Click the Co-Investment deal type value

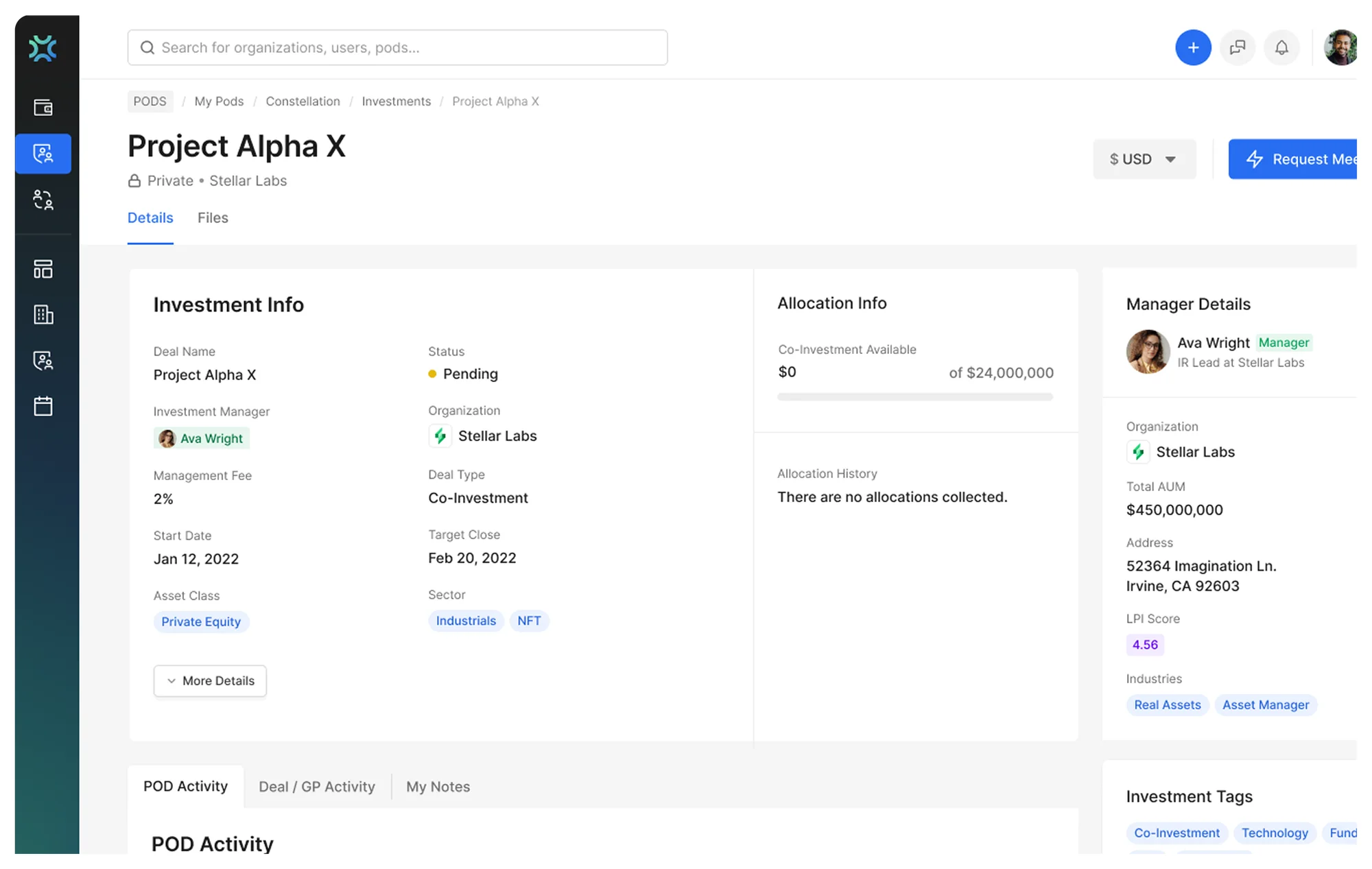pyautogui.click(x=478, y=498)
